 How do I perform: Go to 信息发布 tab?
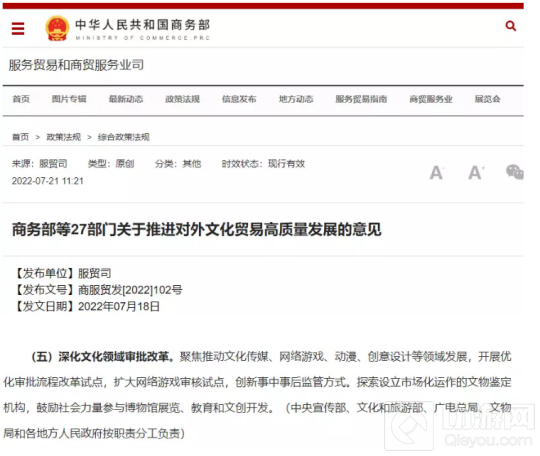point(239,99)
